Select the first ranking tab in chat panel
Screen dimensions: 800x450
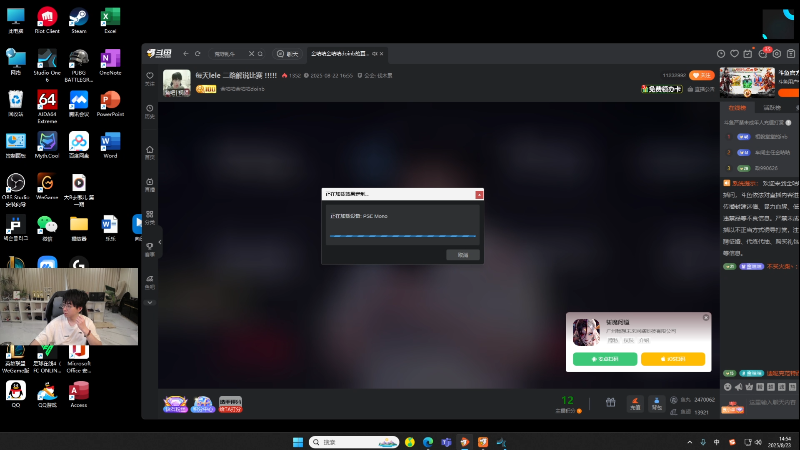pos(737,108)
